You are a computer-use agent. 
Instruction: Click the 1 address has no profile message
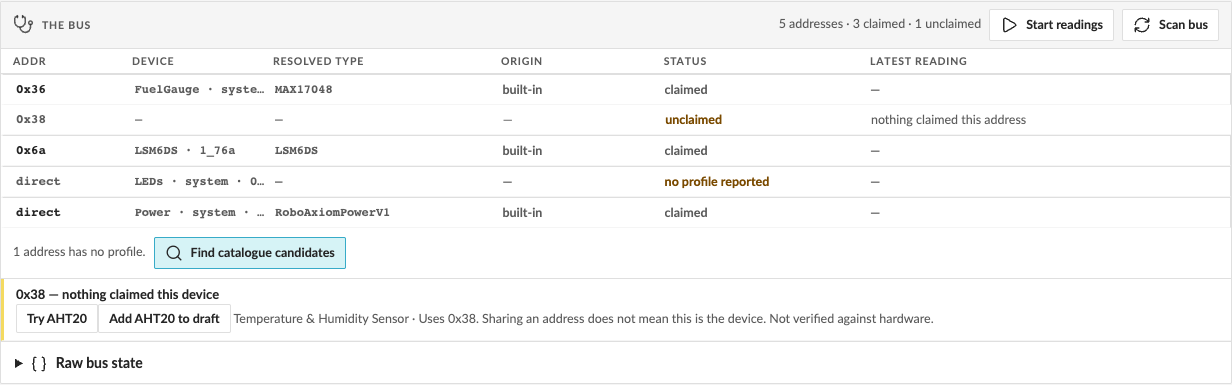(79, 252)
